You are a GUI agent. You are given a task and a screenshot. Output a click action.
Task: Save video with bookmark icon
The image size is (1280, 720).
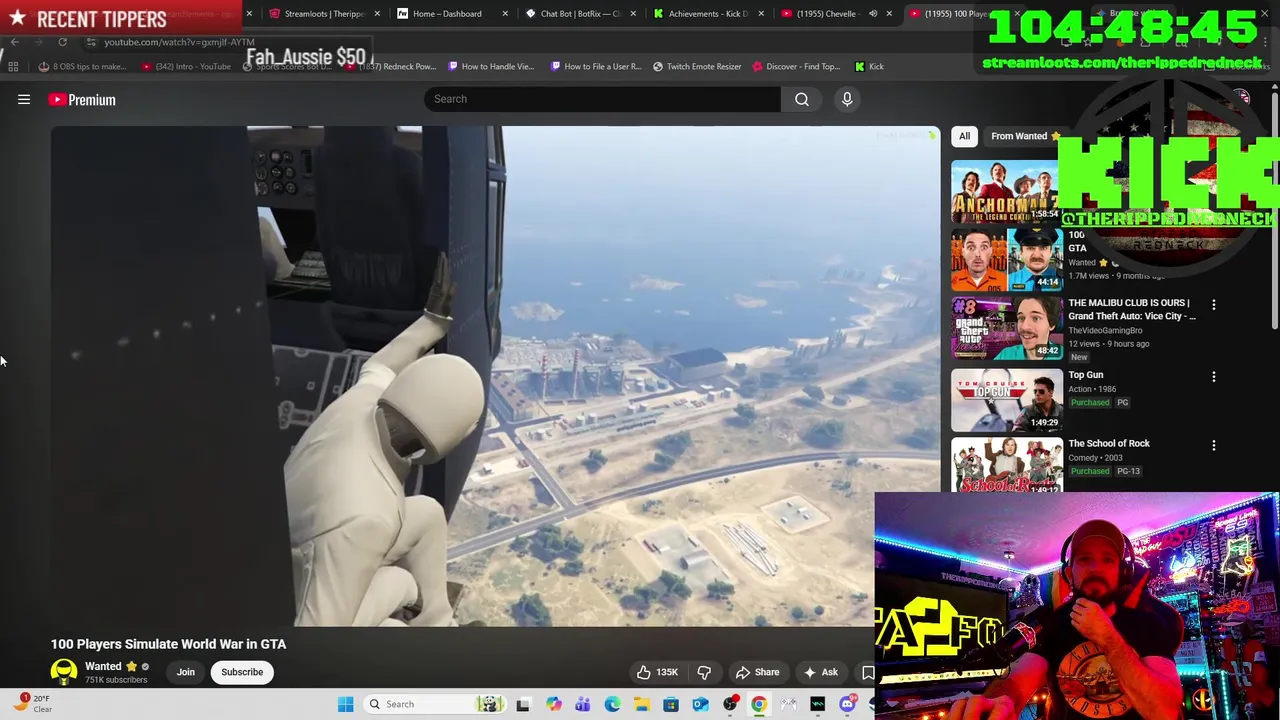(x=867, y=672)
